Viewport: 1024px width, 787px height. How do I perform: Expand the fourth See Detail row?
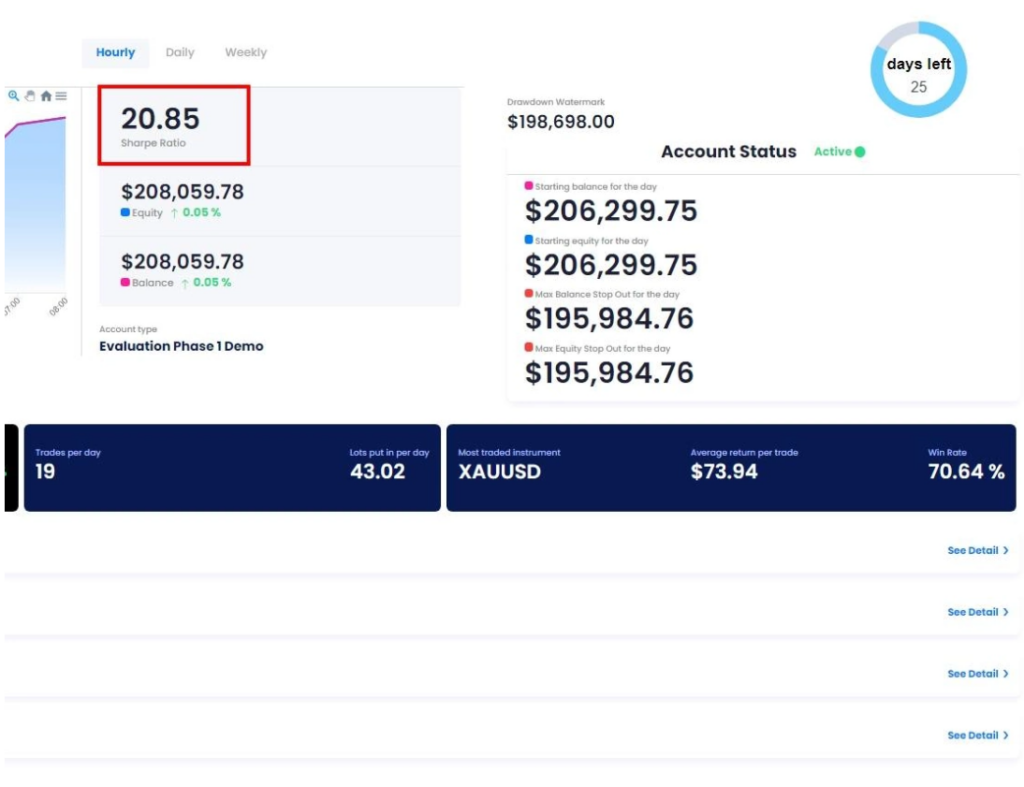click(978, 735)
